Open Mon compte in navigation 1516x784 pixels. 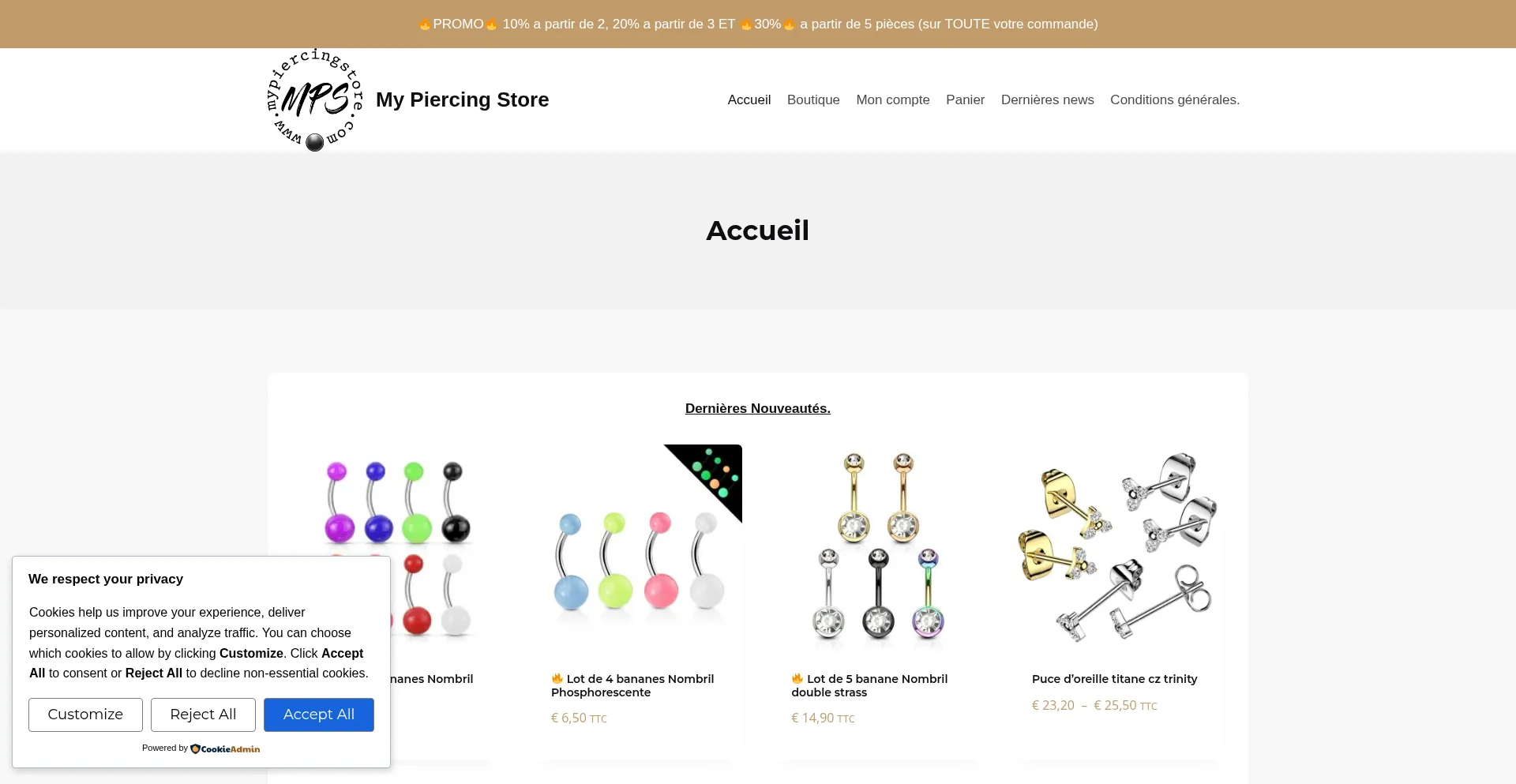[x=892, y=99]
